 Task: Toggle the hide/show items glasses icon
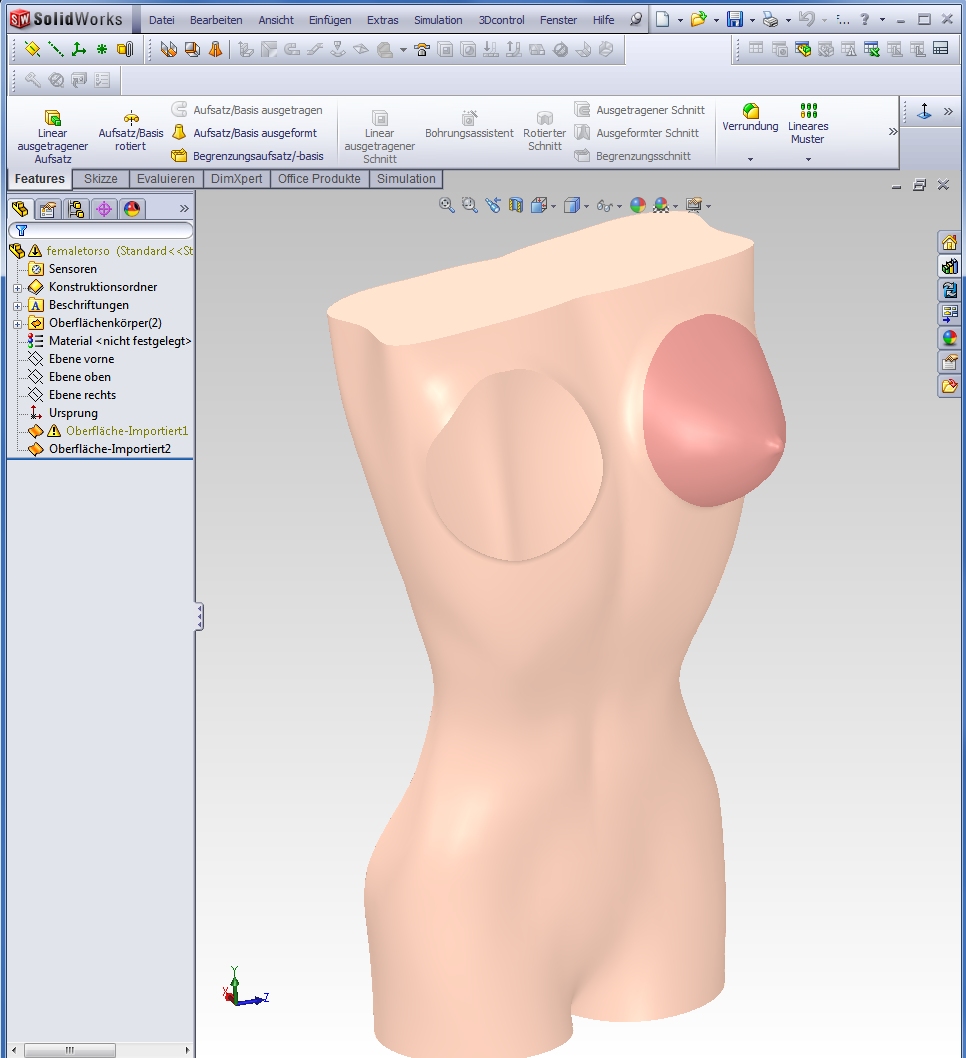coord(604,205)
